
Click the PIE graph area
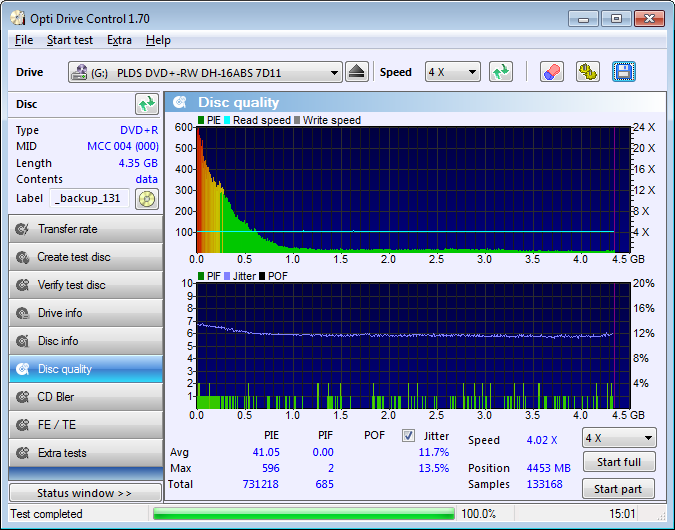(413, 189)
